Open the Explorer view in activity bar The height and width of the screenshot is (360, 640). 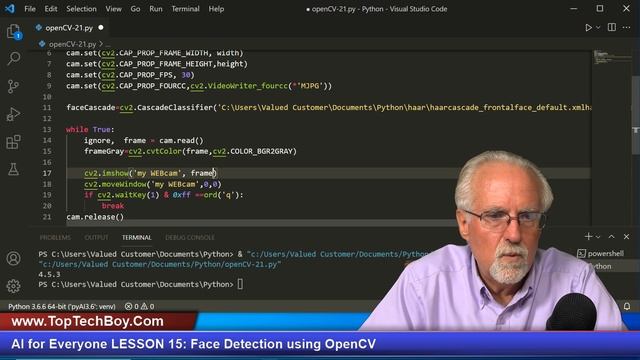13,31
